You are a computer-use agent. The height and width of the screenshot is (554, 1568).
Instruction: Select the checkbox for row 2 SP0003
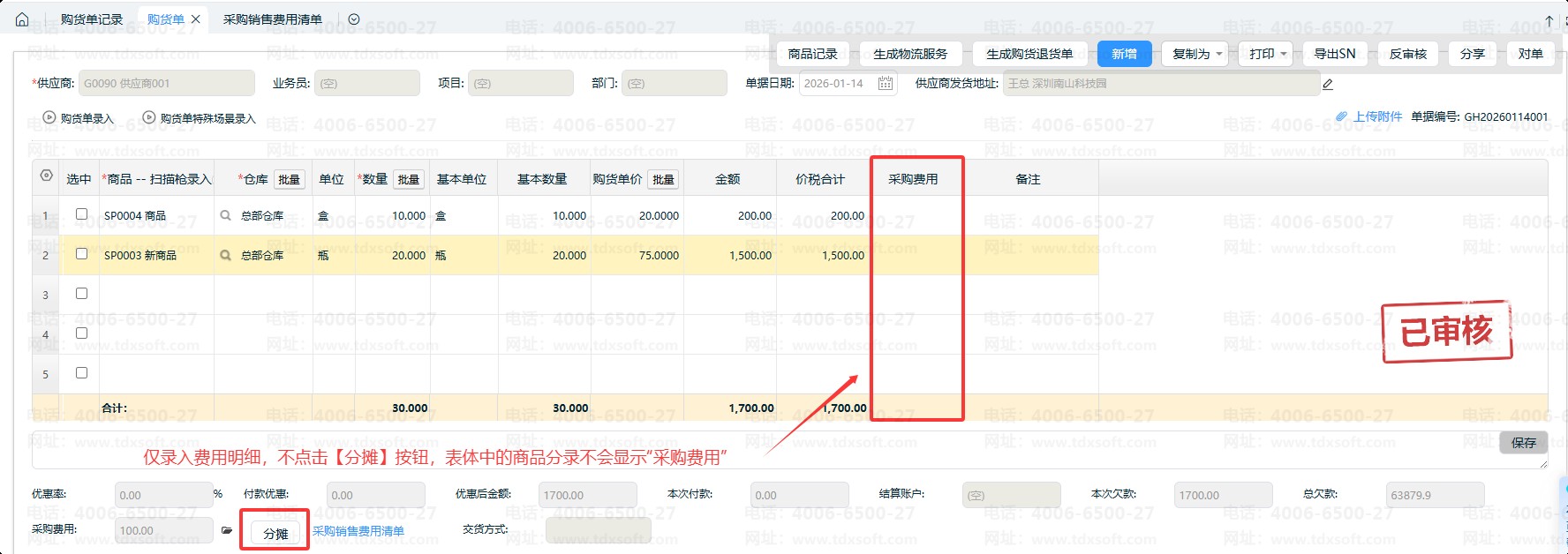pyautogui.click(x=81, y=254)
